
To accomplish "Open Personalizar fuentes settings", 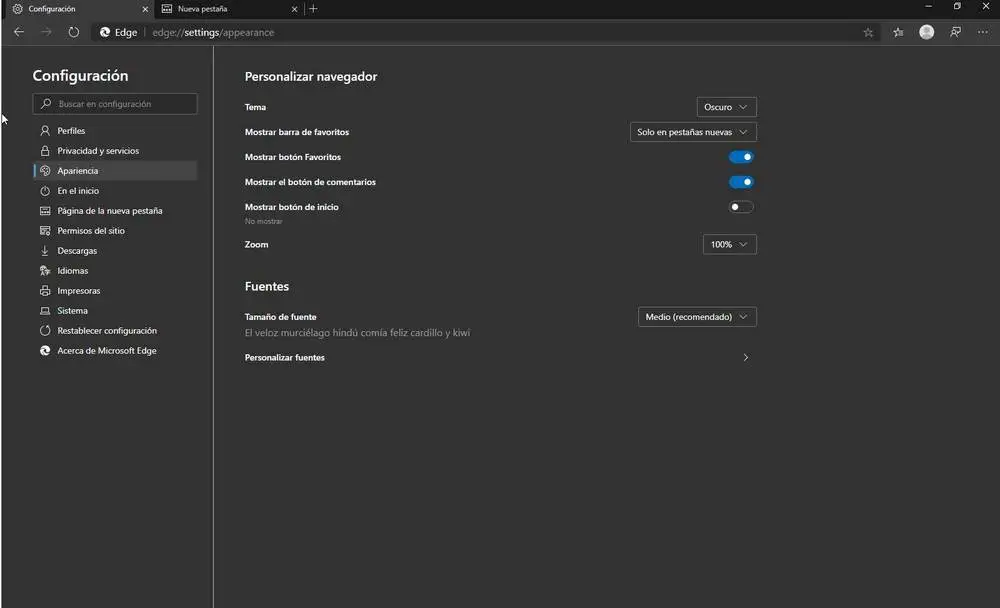I will pos(497,358).
